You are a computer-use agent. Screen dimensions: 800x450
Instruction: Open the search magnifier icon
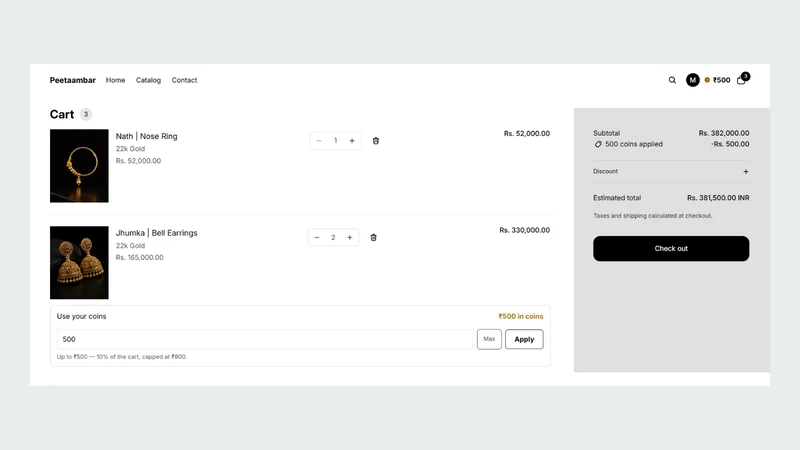coord(672,80)
